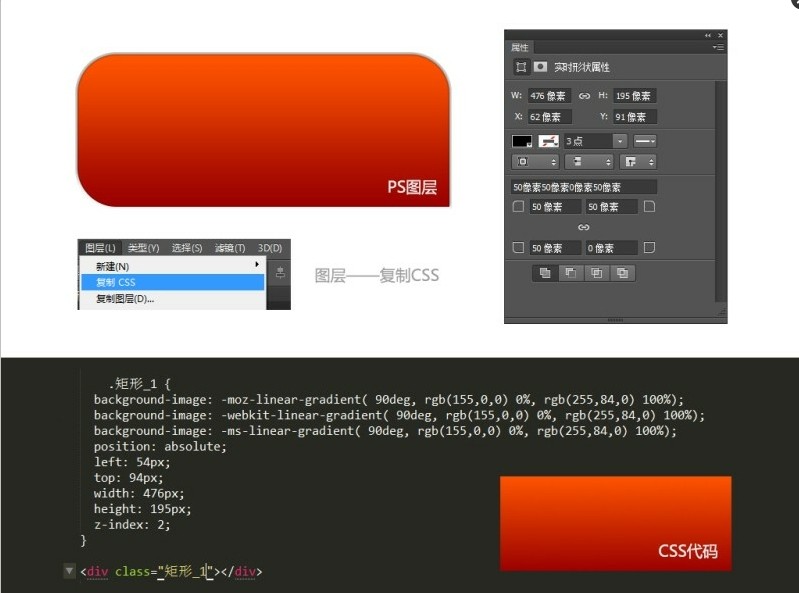799x593 pixels.
Task: Choose 新建(N) from layer menu
Action: (173, 266)
